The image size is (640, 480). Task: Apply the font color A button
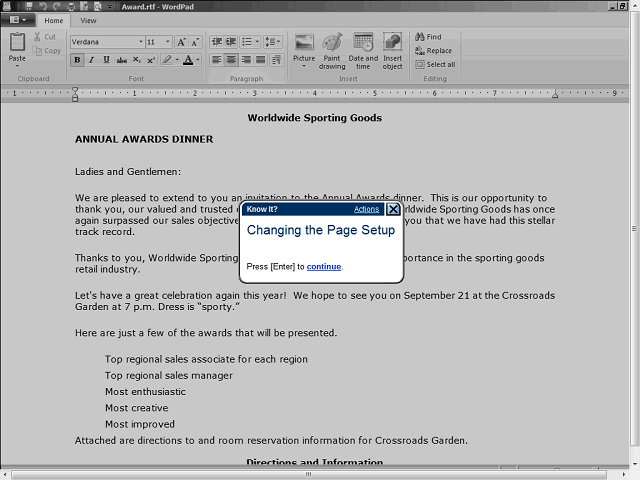188,60
